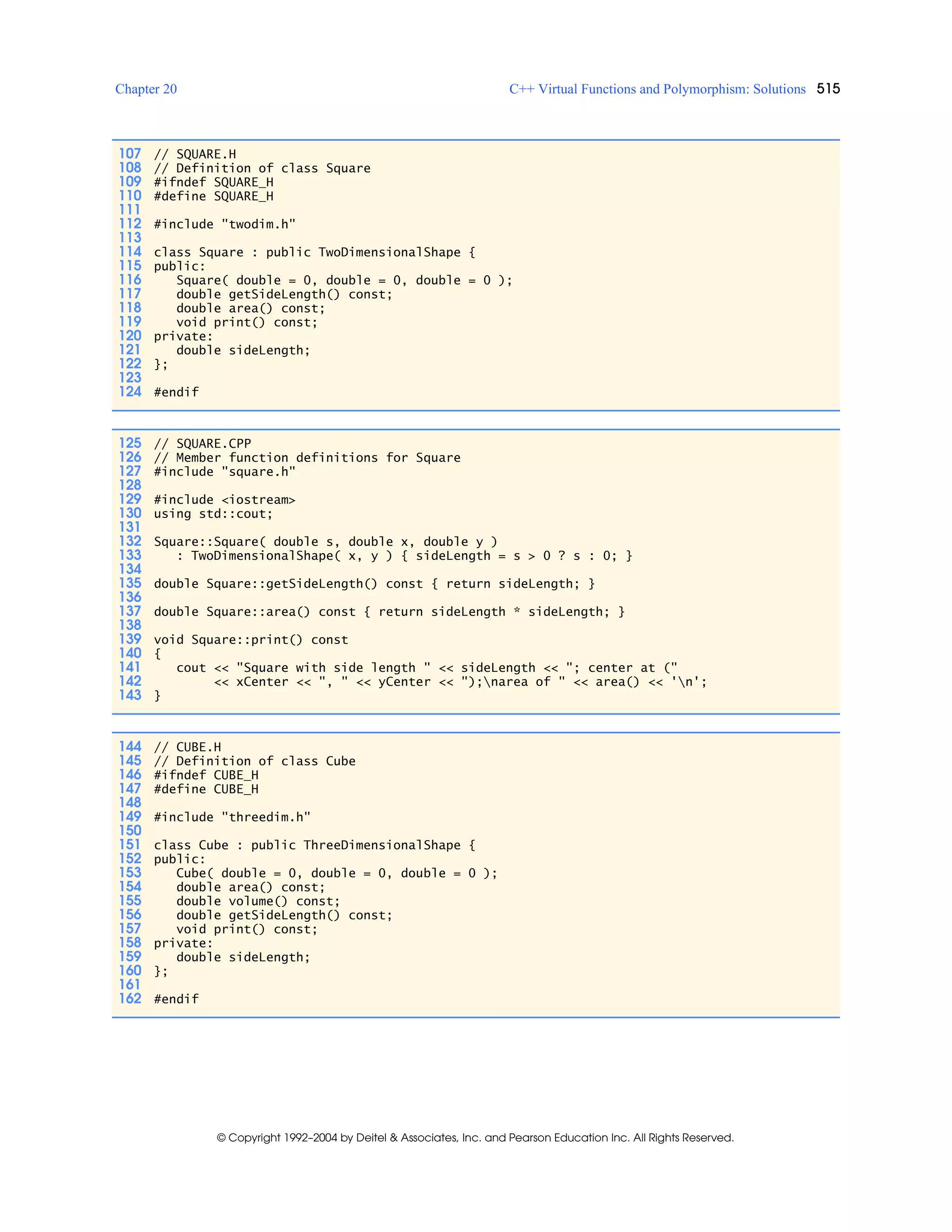Click the '// SQUARE.H' comment line
The width and height of the screenshot is (952, 1232).
(x=195, y=154)
